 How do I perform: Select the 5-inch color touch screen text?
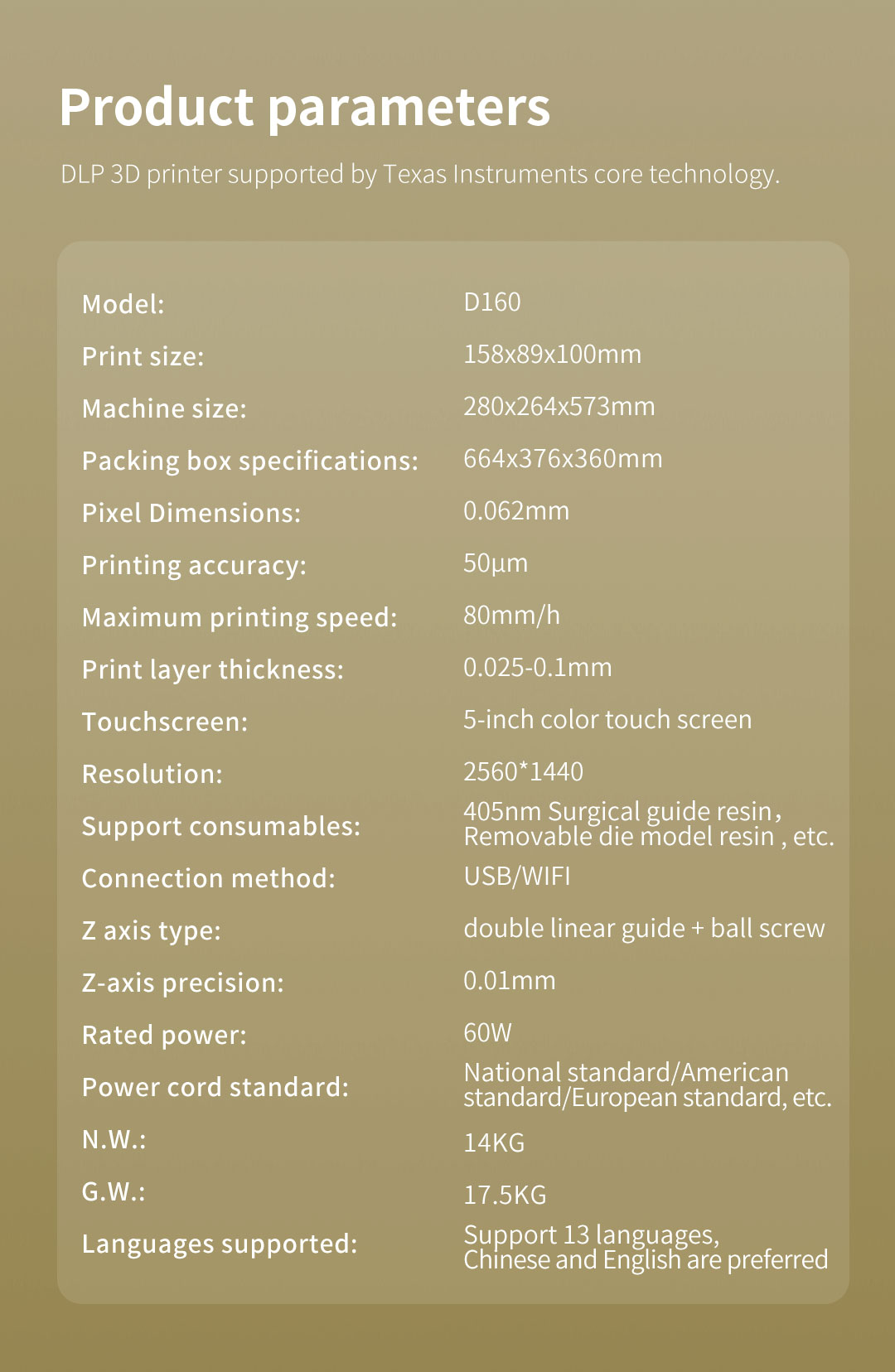pos(607,720)
